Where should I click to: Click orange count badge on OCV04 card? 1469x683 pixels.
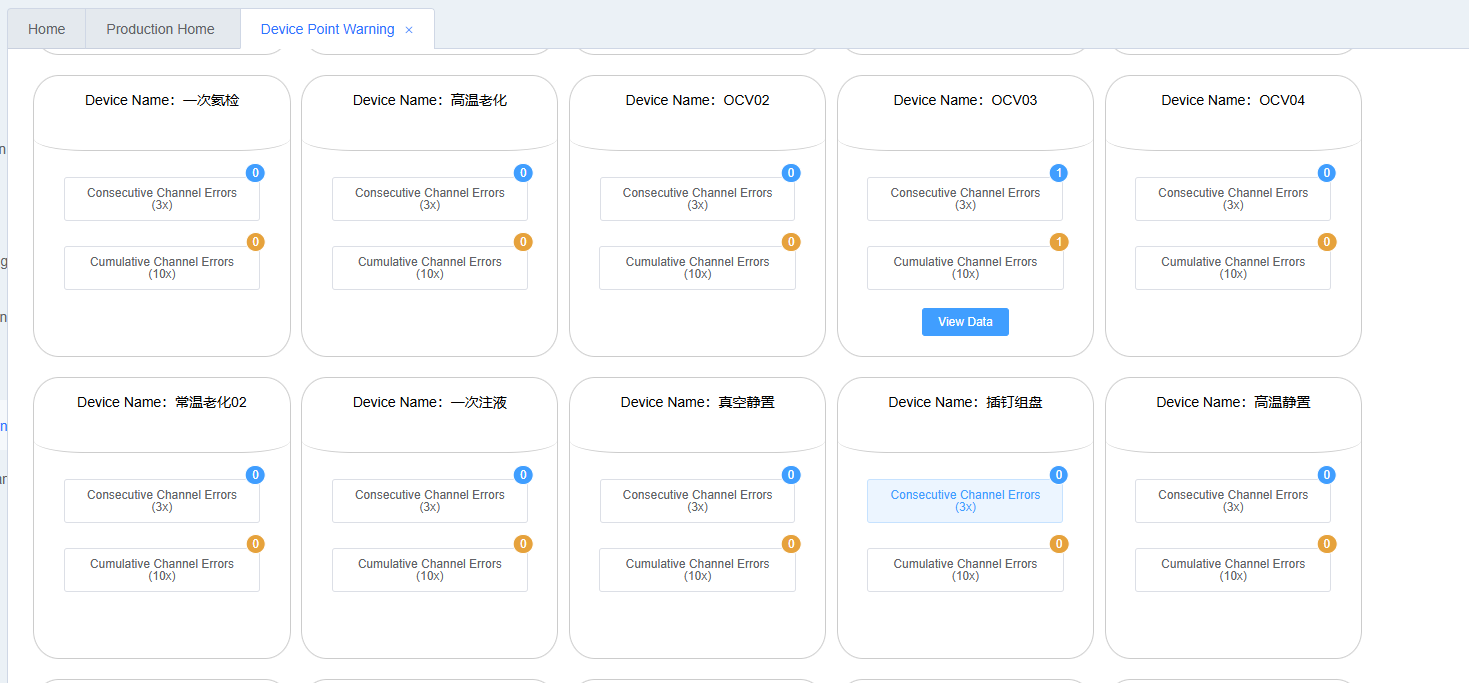tap(1327, 242)
